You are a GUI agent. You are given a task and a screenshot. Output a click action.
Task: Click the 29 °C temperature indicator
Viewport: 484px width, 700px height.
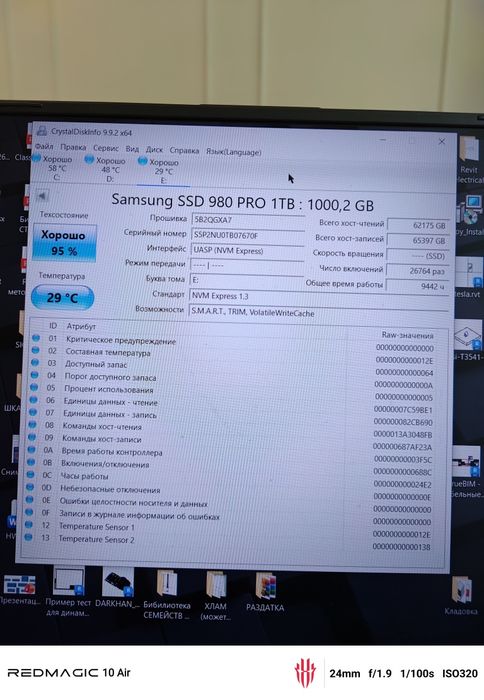63,297
